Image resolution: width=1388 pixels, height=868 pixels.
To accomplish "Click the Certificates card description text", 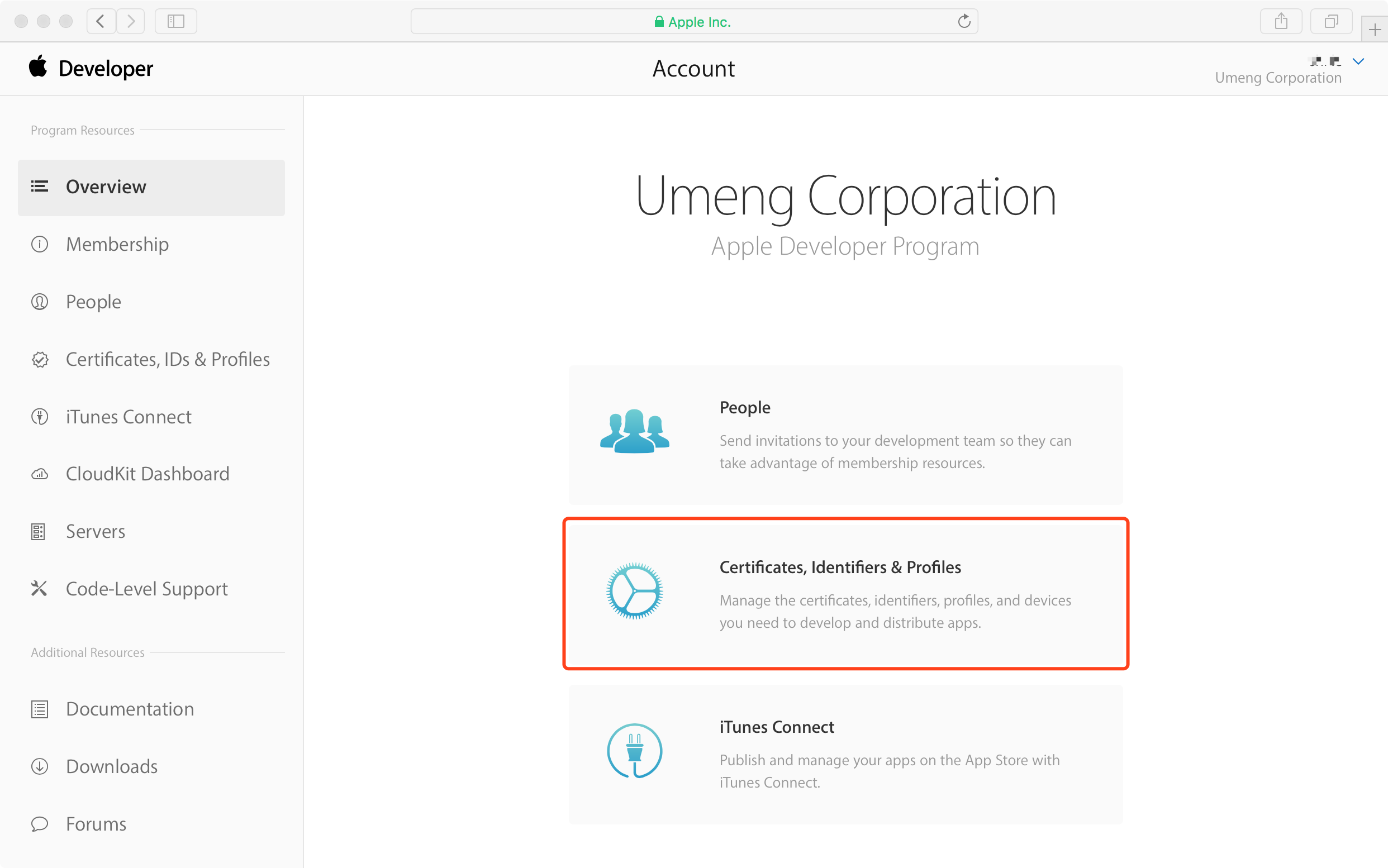I will point(895,612).
